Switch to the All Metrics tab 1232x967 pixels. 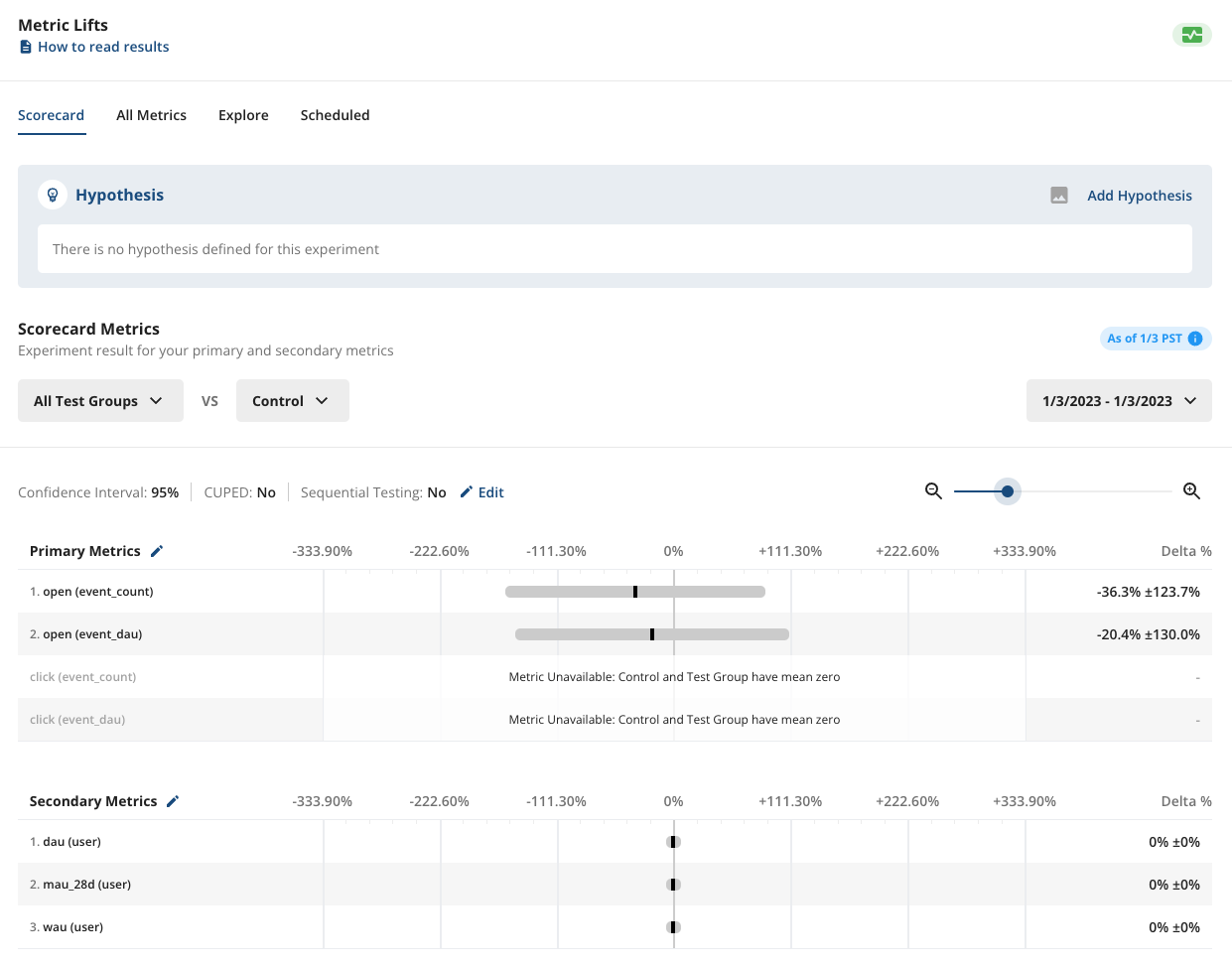tap(151, 114)
